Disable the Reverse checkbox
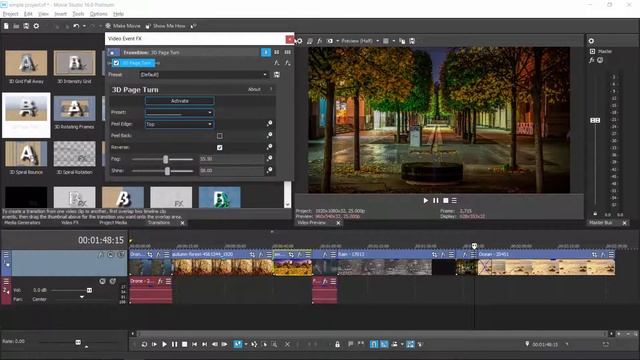 tap(220, 147)
